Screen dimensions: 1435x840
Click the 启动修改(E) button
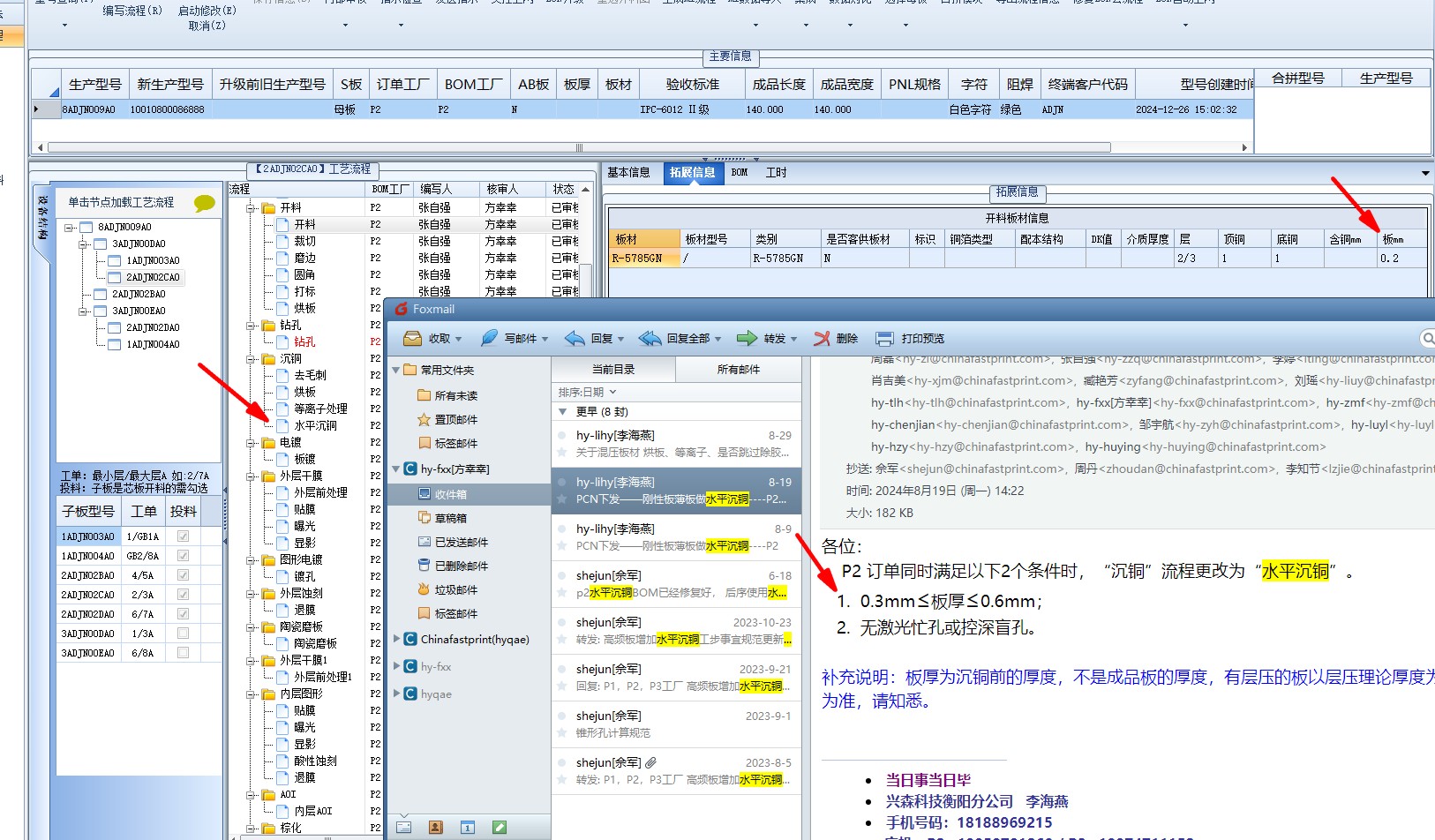[207, 11]
